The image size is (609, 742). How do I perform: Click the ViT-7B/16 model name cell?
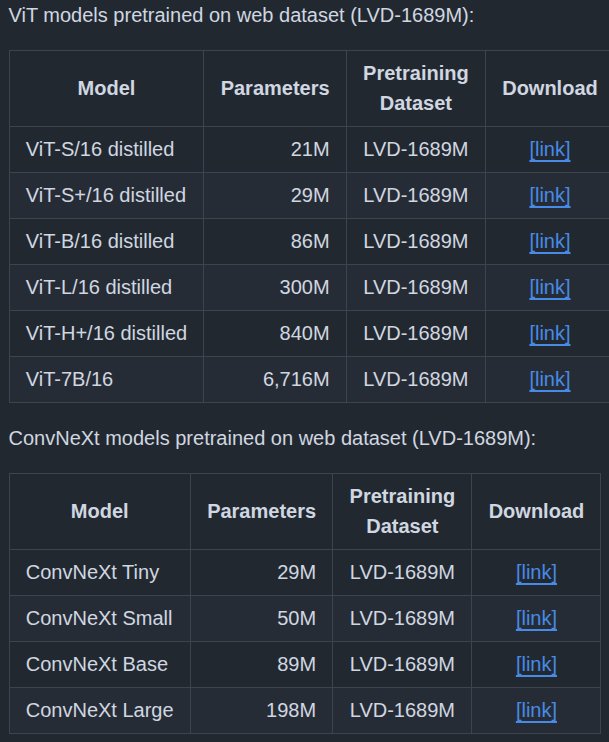69,380
